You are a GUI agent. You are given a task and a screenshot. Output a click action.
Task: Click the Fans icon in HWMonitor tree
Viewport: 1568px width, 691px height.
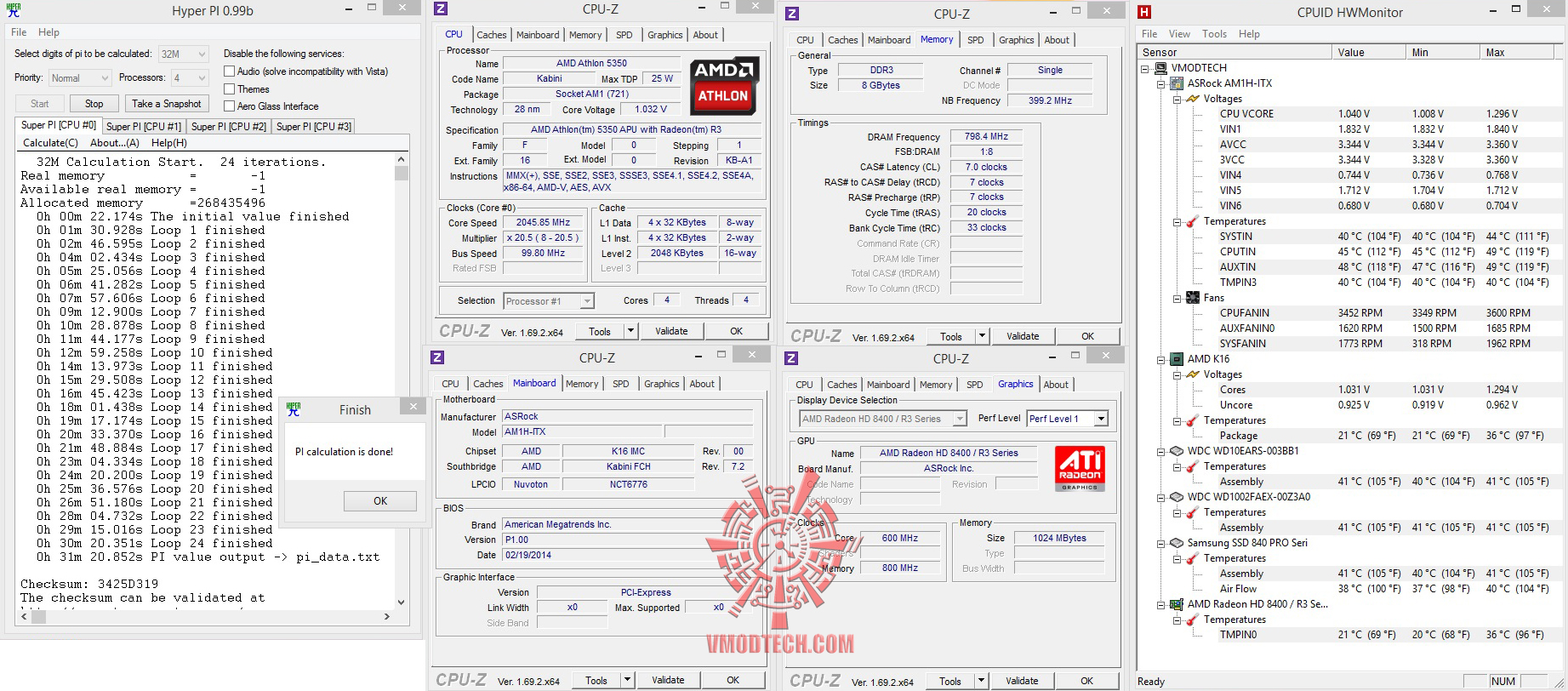[1193, 298]
